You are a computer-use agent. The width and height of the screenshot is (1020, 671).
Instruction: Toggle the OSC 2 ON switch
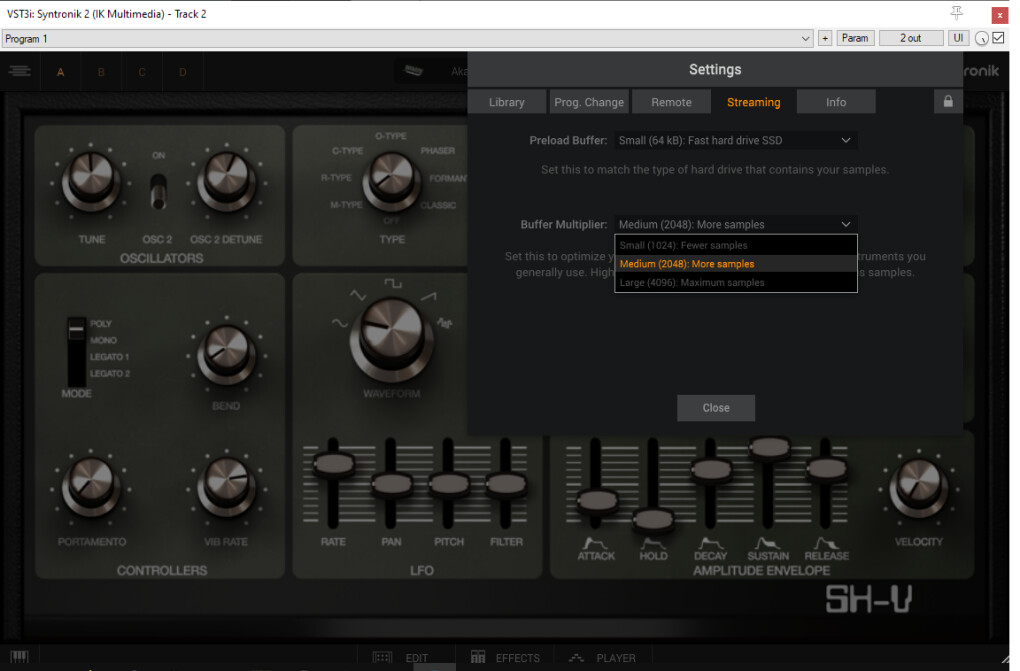click(158, 192)
